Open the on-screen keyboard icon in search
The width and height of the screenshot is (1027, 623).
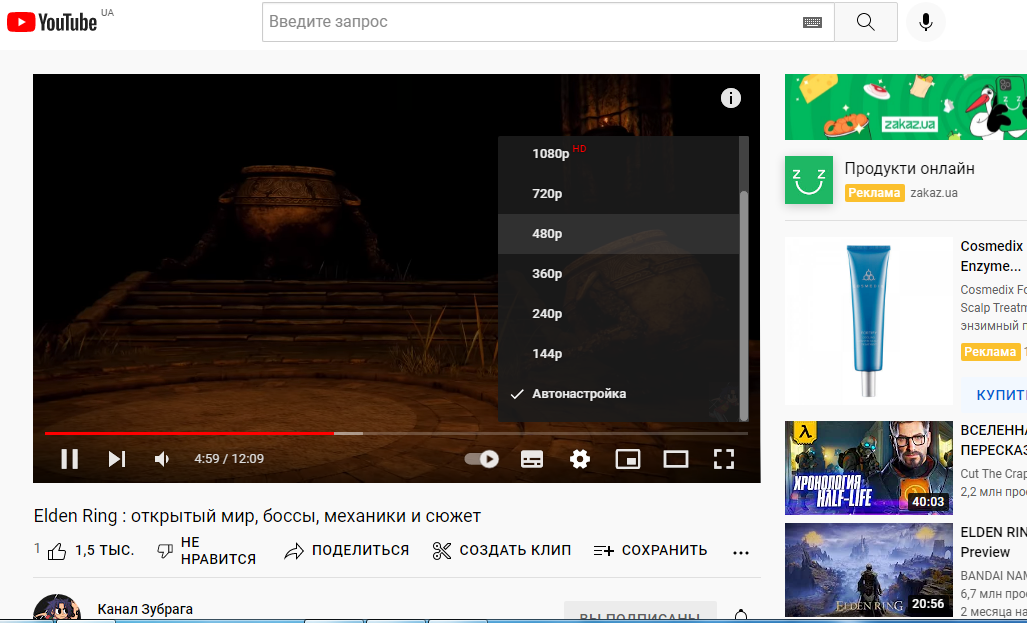click(x=812, y=22)
